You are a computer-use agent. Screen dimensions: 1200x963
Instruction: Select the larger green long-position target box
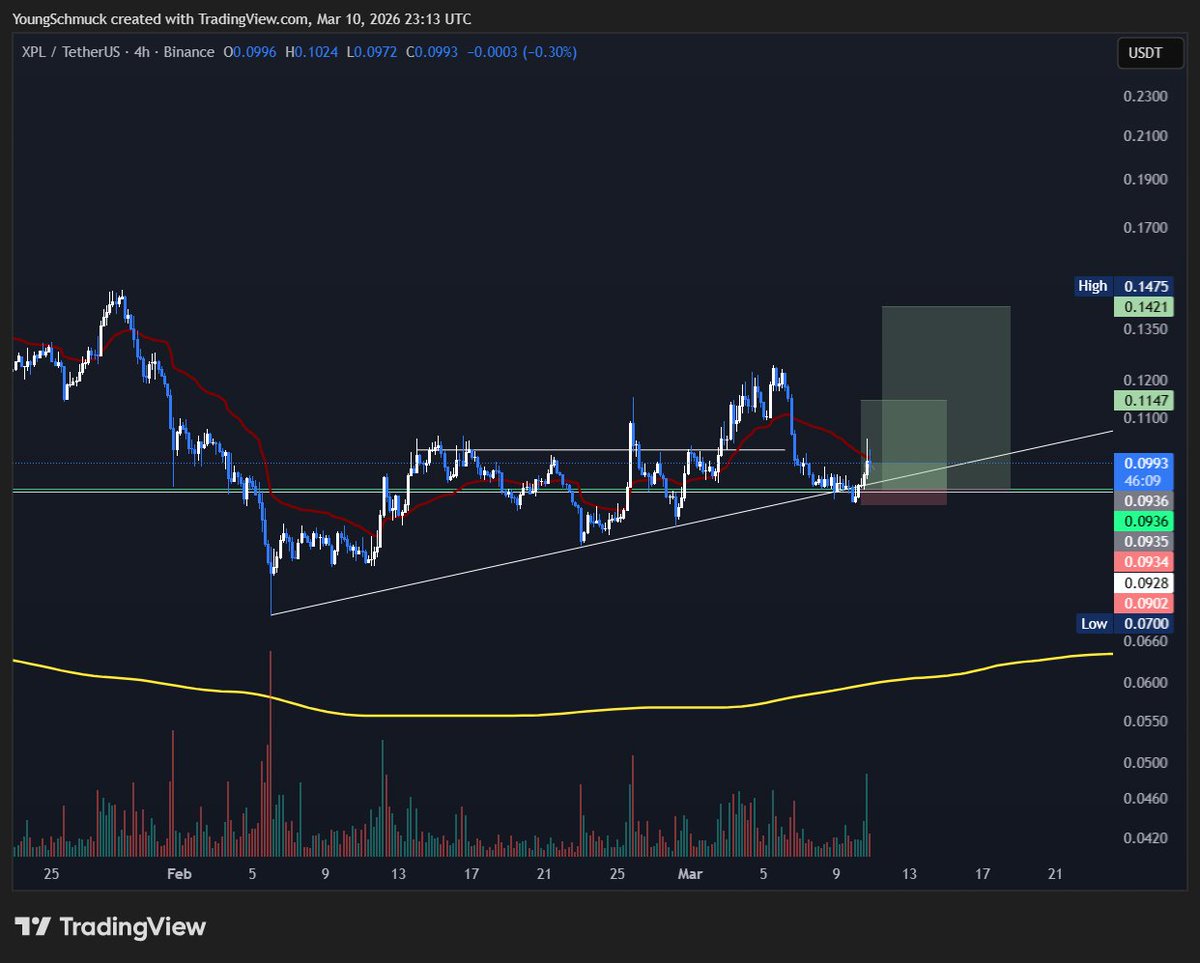pos(946,398)
